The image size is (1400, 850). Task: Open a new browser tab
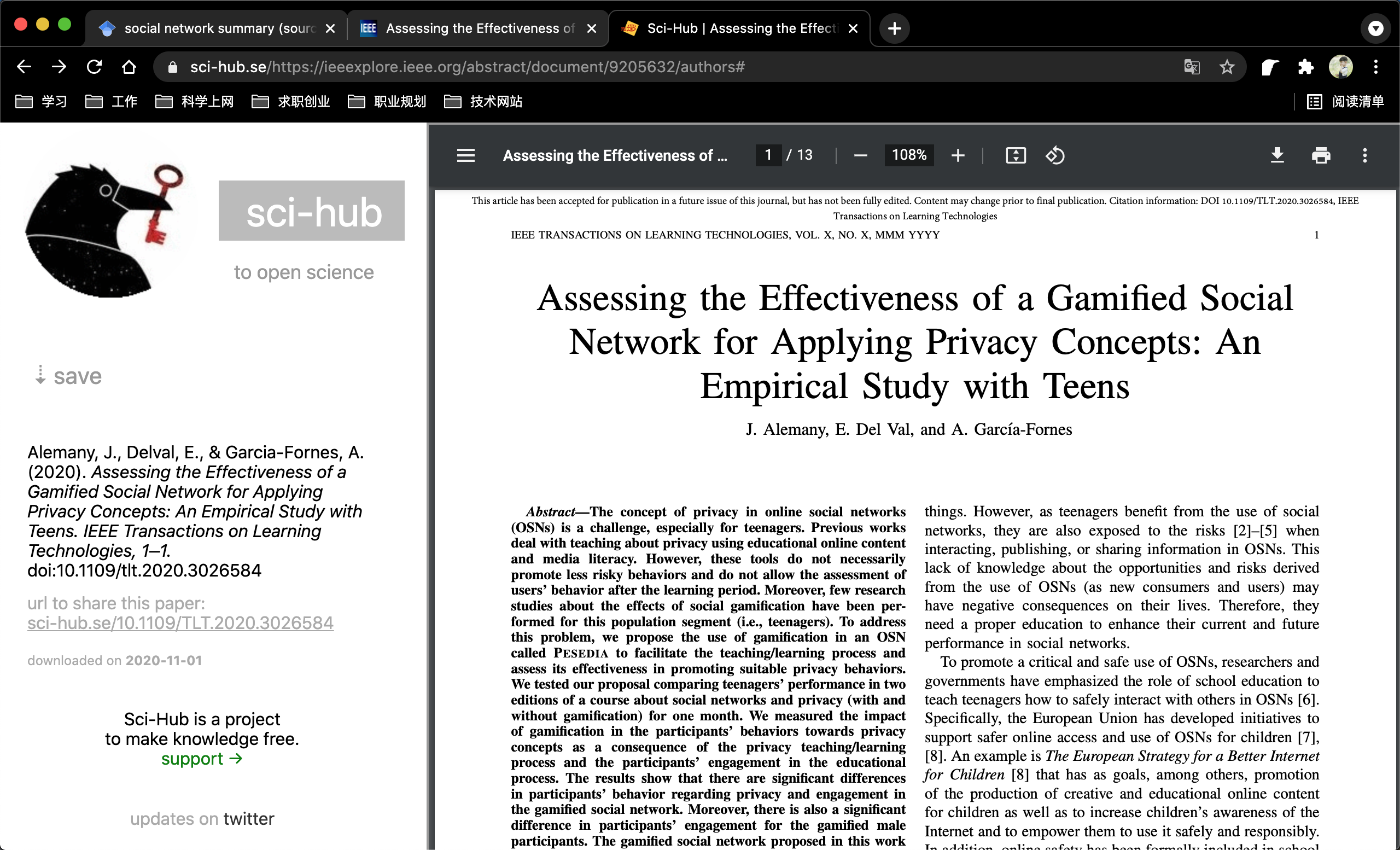(x=894, y=28)
